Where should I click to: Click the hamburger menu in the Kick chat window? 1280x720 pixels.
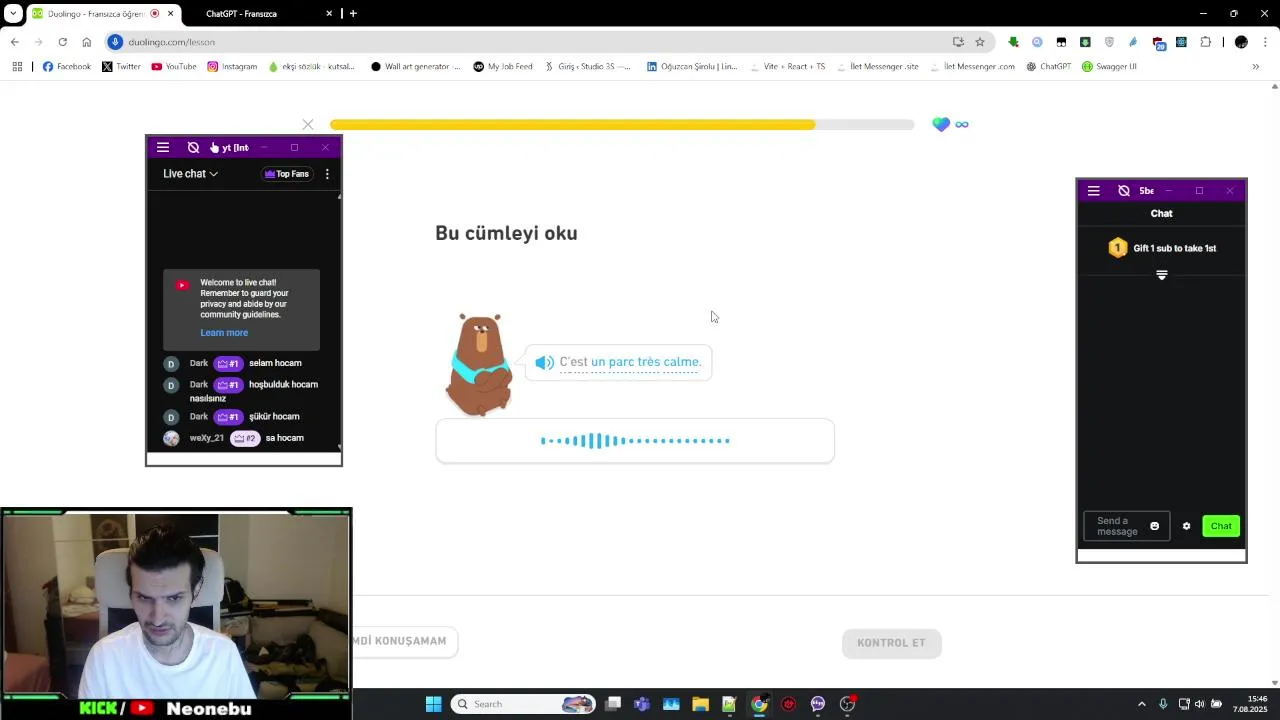tap(1094, 190)
